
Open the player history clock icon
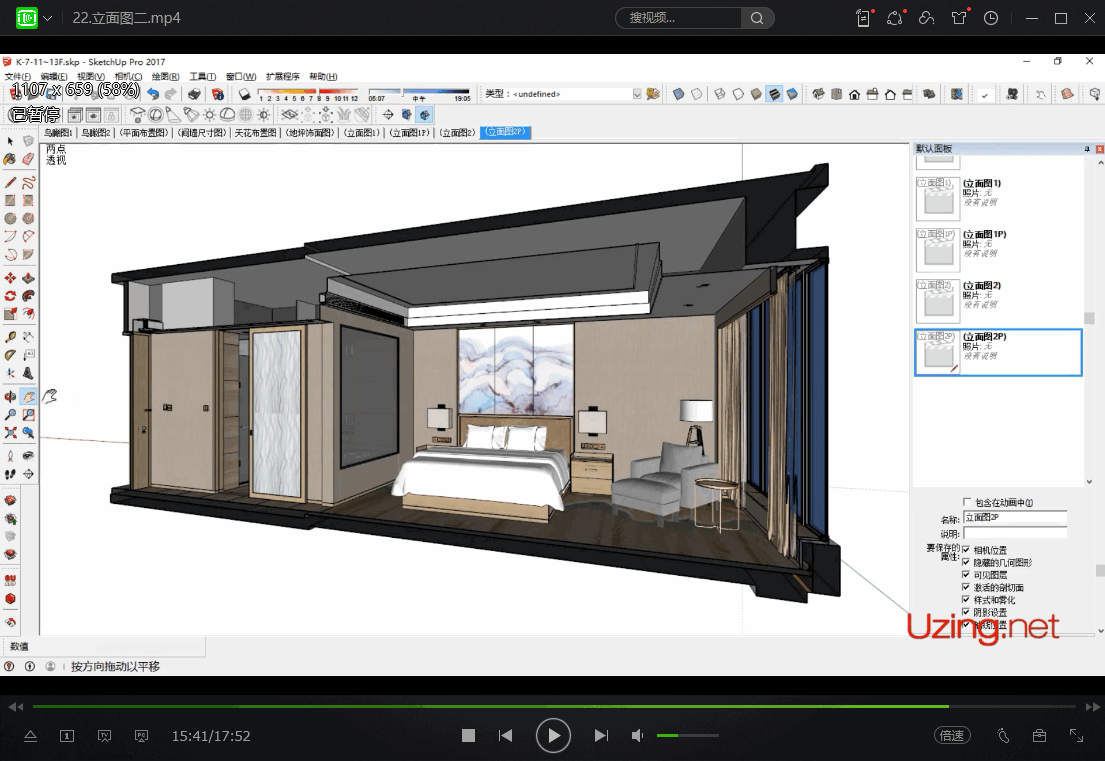[991, 18]
